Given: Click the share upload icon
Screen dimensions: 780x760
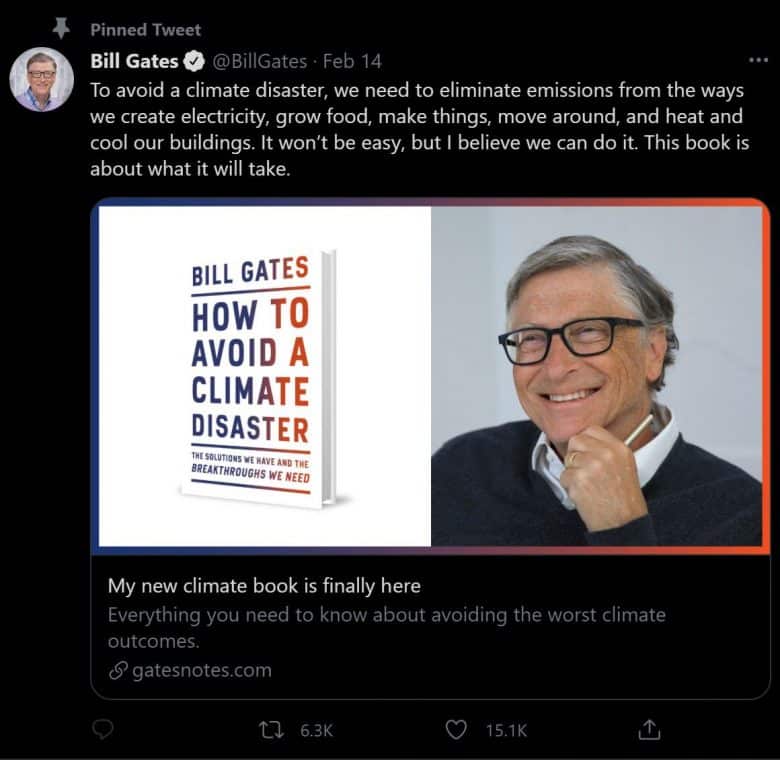Looking at the screenshot, I should [649, 730].
